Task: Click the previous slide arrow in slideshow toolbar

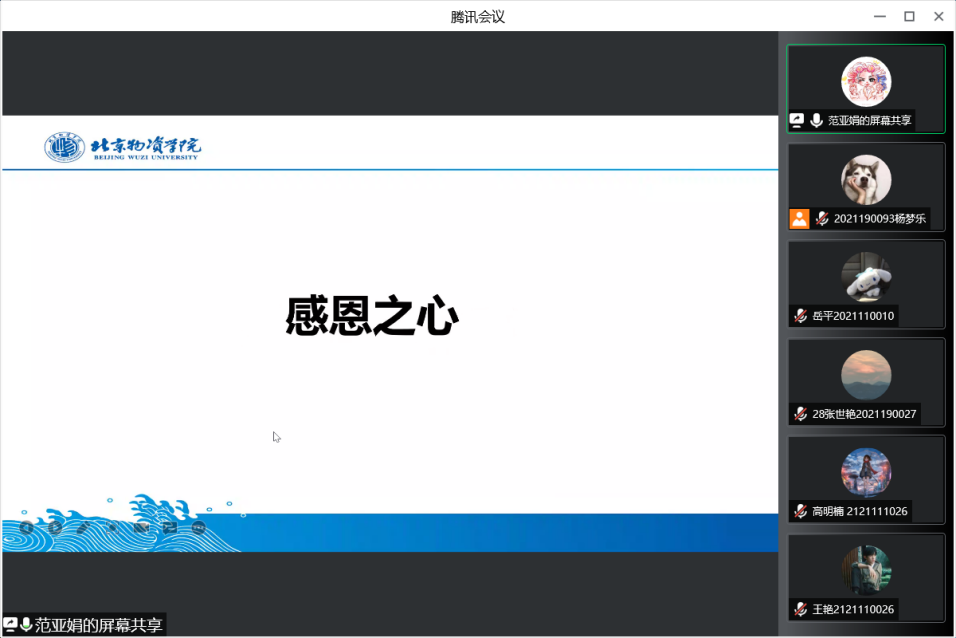Action: click(26, 527)
